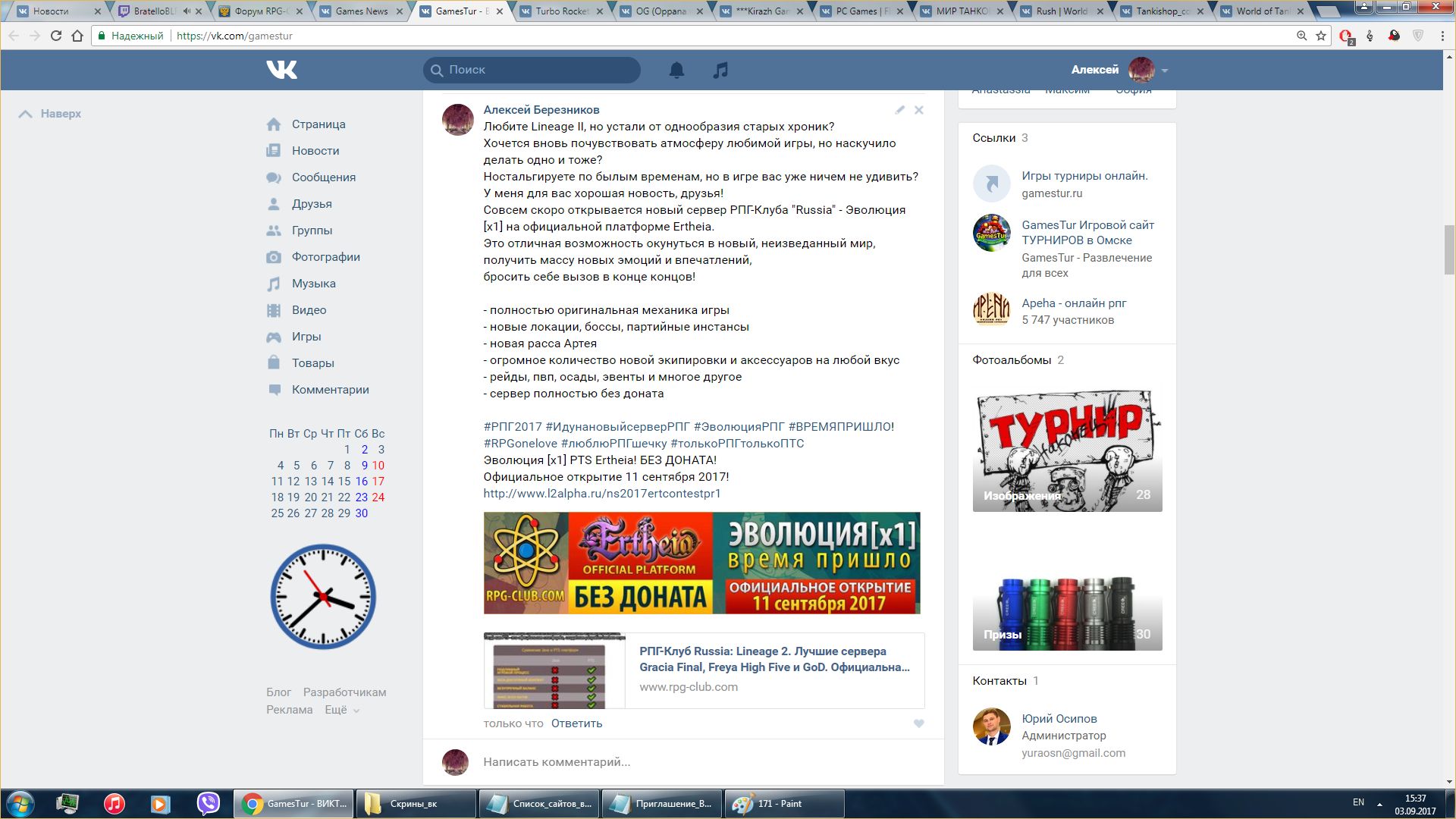
Task: Open Apeha - онлайн рпг link
Action: point(1074,303)
